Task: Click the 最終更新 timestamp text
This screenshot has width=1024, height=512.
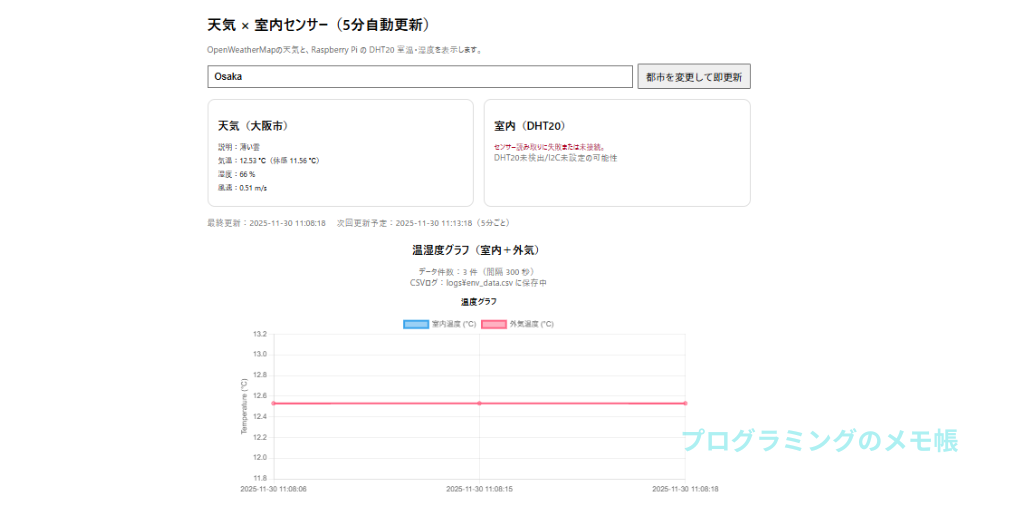Action: pyautogui.click(x=266, y=223)
